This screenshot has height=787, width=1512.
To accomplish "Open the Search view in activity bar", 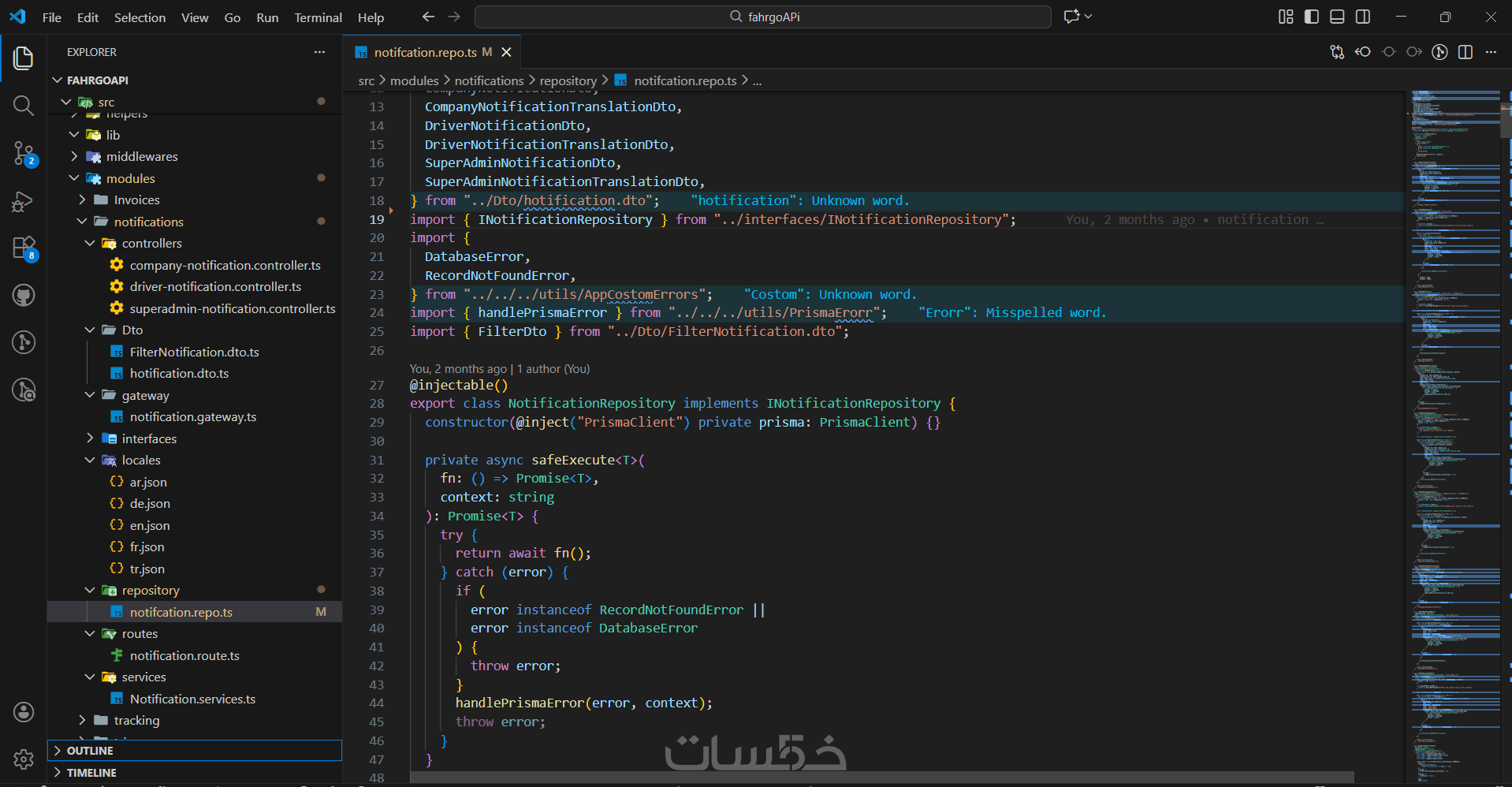I will [24, 105].
